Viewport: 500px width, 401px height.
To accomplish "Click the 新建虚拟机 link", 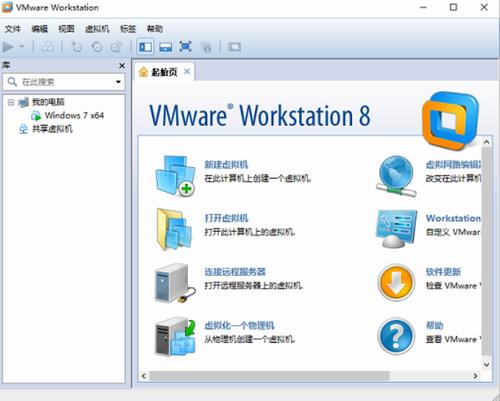I will tap(226, 164).
